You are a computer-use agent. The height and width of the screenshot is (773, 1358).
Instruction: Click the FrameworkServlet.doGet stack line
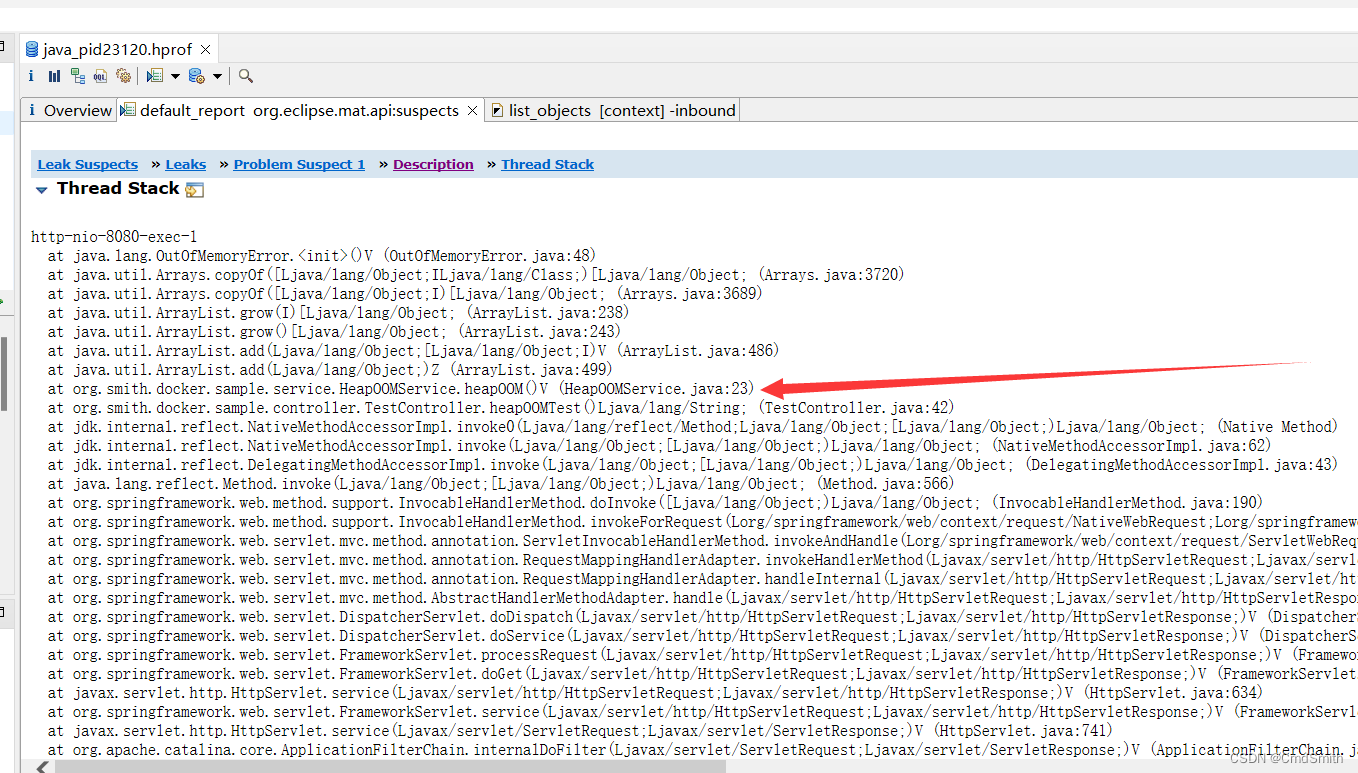click(702, 674)
